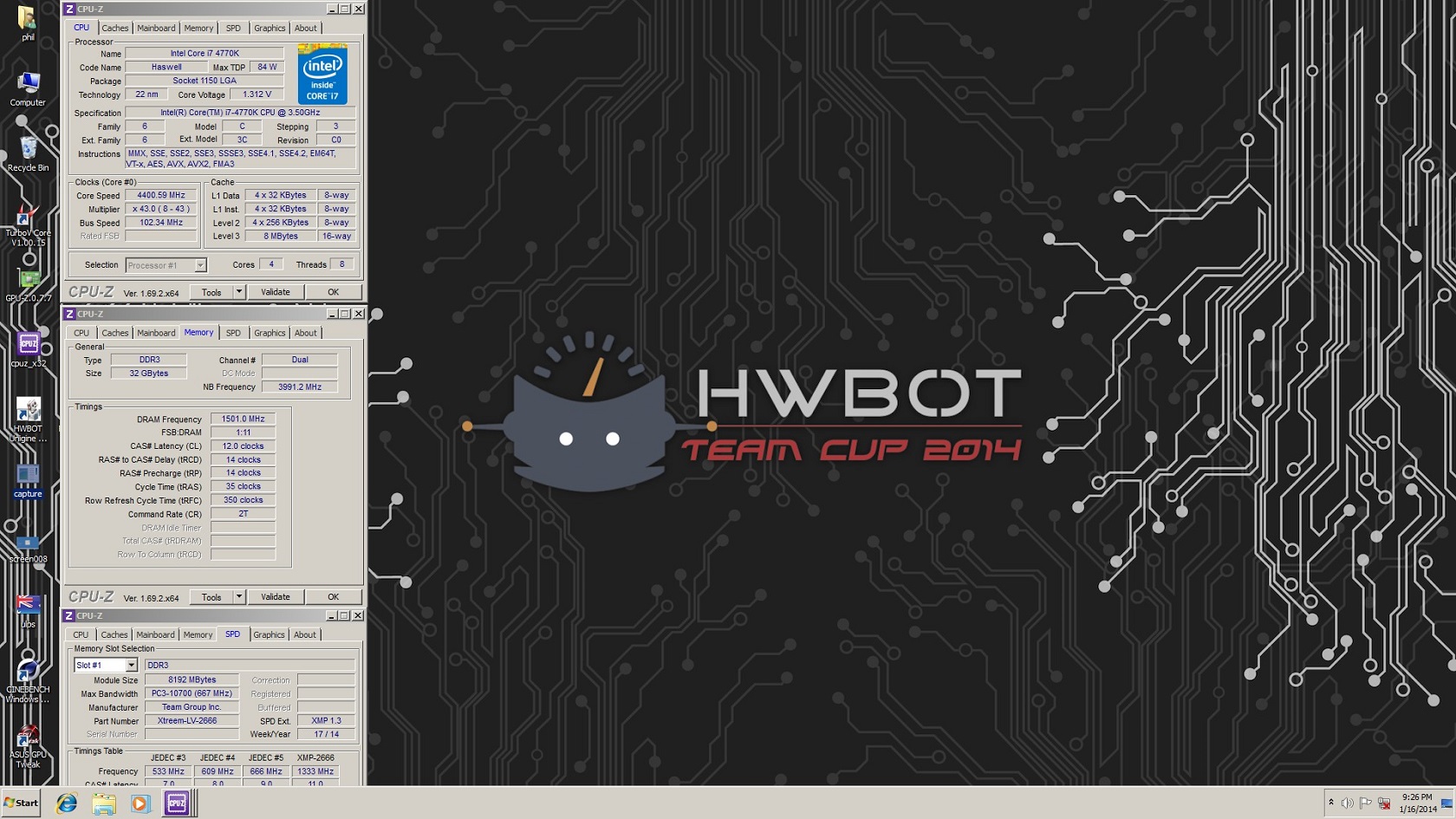Launch CINEBENCH Windows desktop shortcut
This screenshot has height=819, width=1456.
click(28, 682)
